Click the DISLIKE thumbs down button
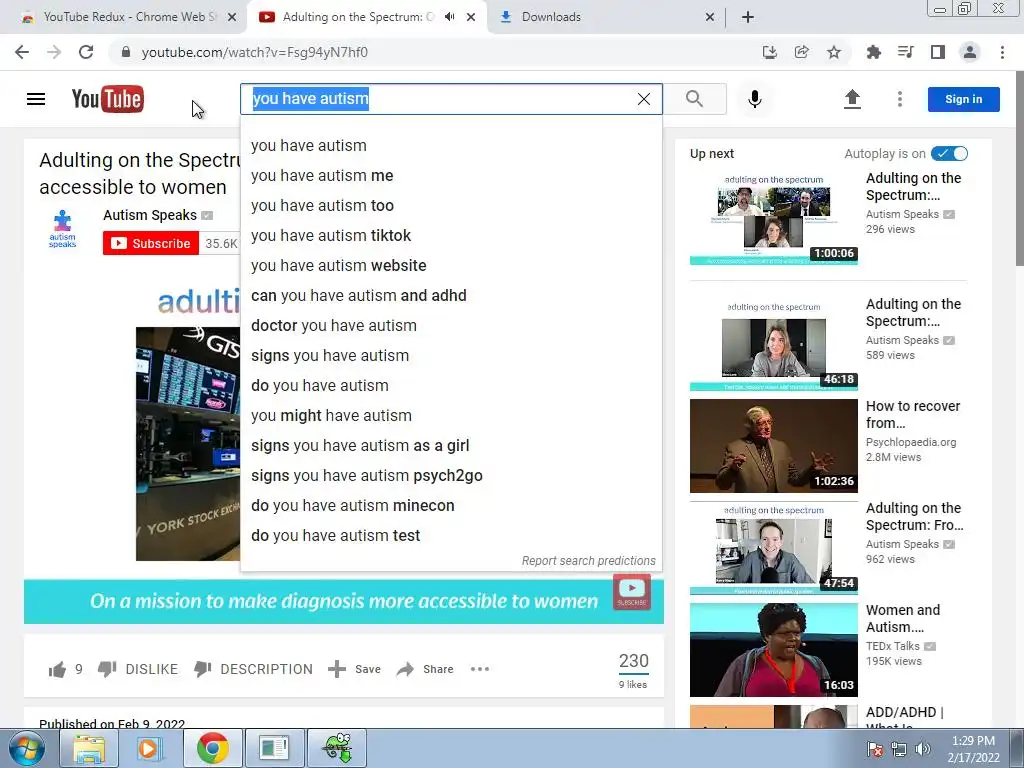 138,669
